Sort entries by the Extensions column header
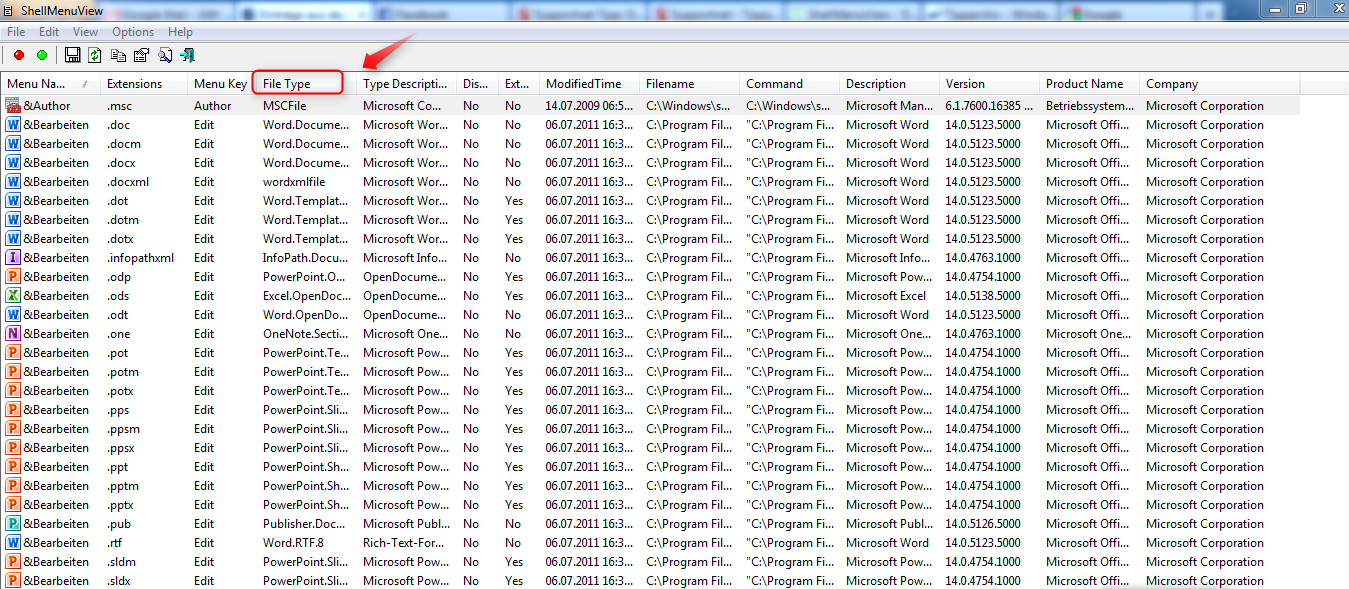Screen dimensions: 1349x589 (x=140, y=83)
